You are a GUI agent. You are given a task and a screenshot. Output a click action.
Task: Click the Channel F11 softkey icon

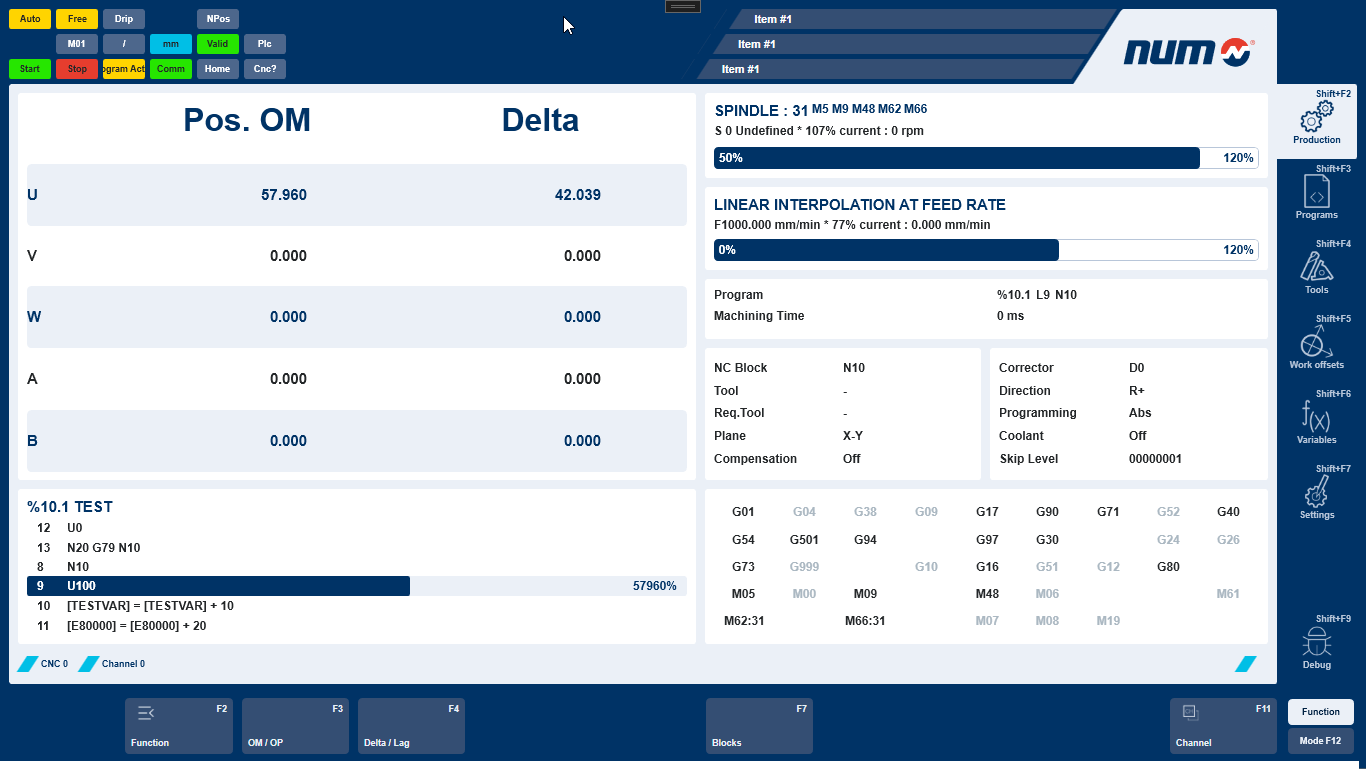click(x=1190, y=712)
